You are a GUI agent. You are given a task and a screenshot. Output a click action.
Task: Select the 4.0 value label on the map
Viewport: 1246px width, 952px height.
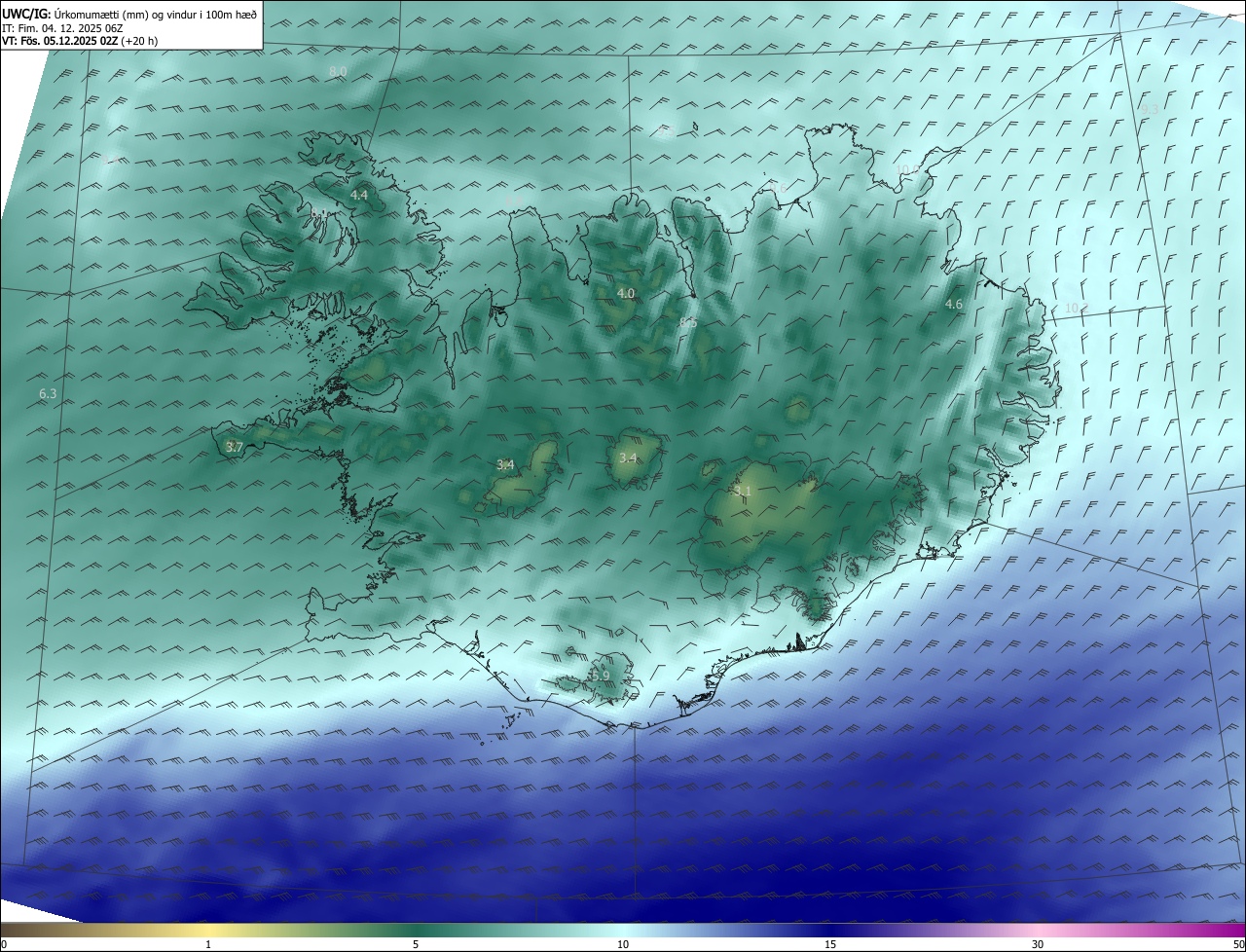tap(626, 293)
